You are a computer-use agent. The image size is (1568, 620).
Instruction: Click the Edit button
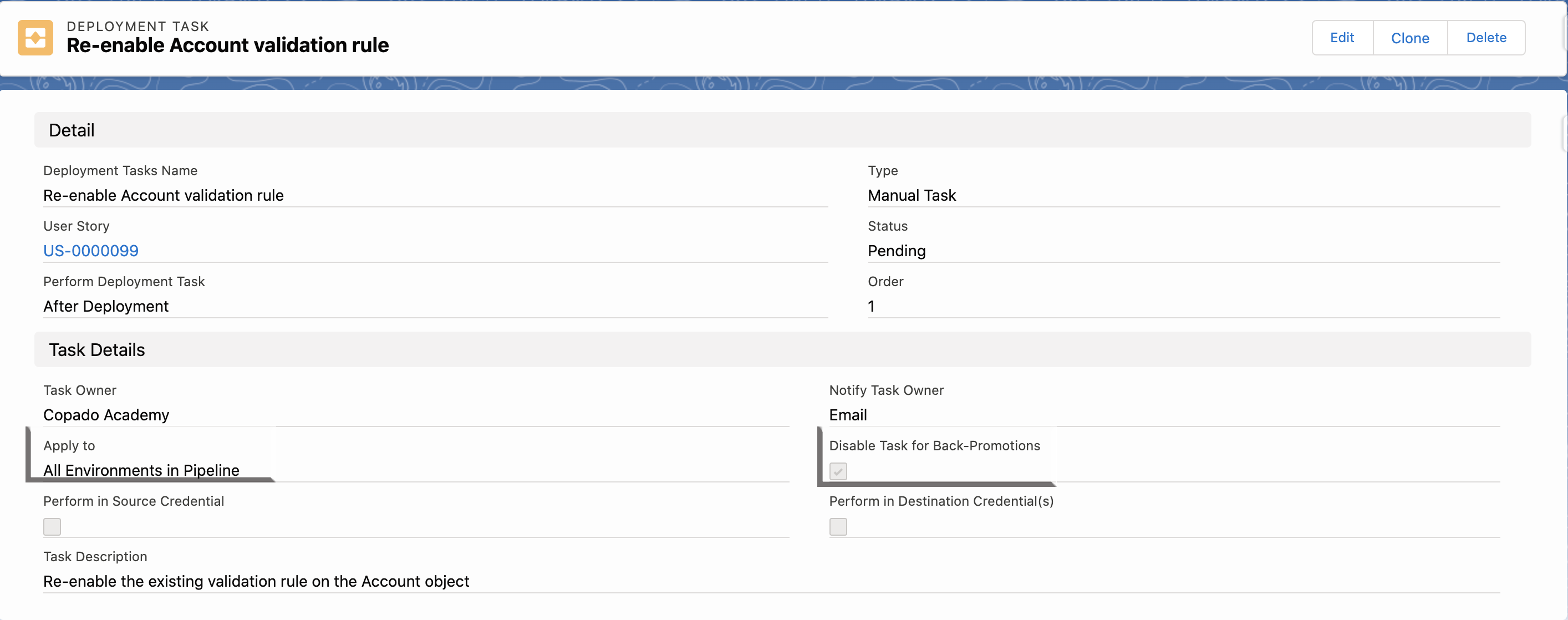[1342, 38]
